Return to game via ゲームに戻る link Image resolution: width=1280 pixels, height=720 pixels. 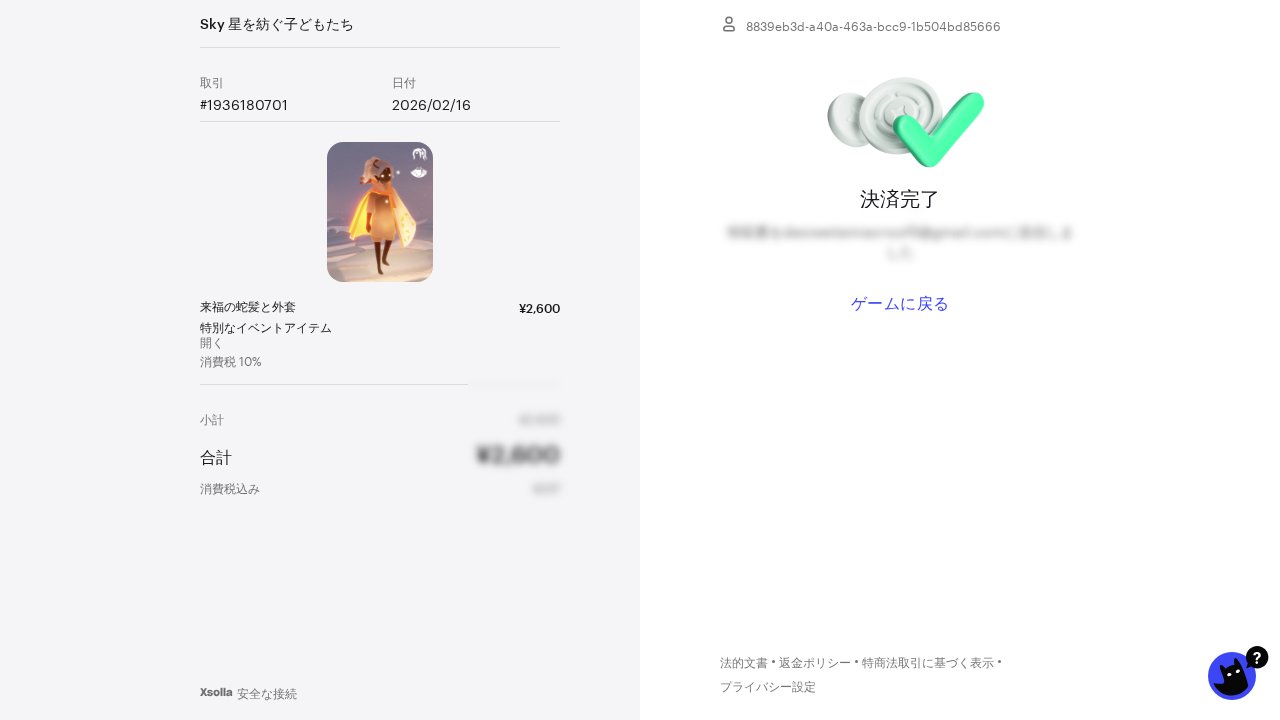[x=900, y=303]
